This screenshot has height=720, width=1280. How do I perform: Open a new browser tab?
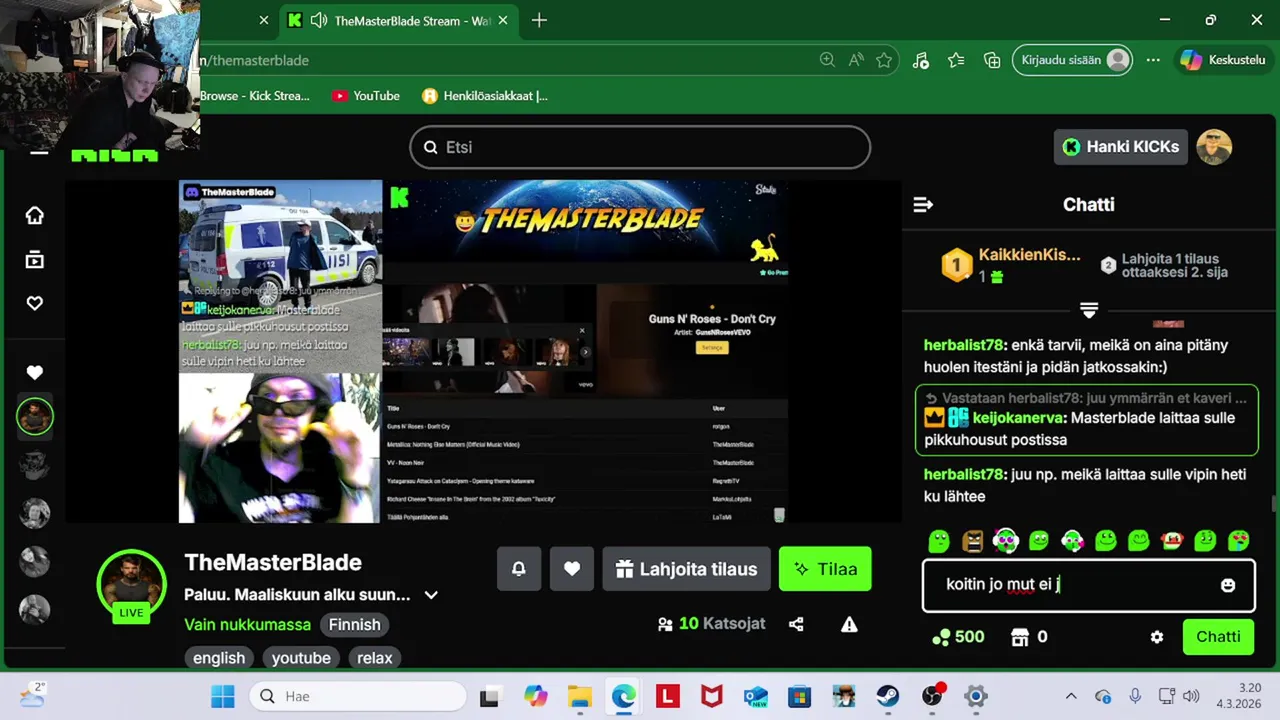click(539, 20)
